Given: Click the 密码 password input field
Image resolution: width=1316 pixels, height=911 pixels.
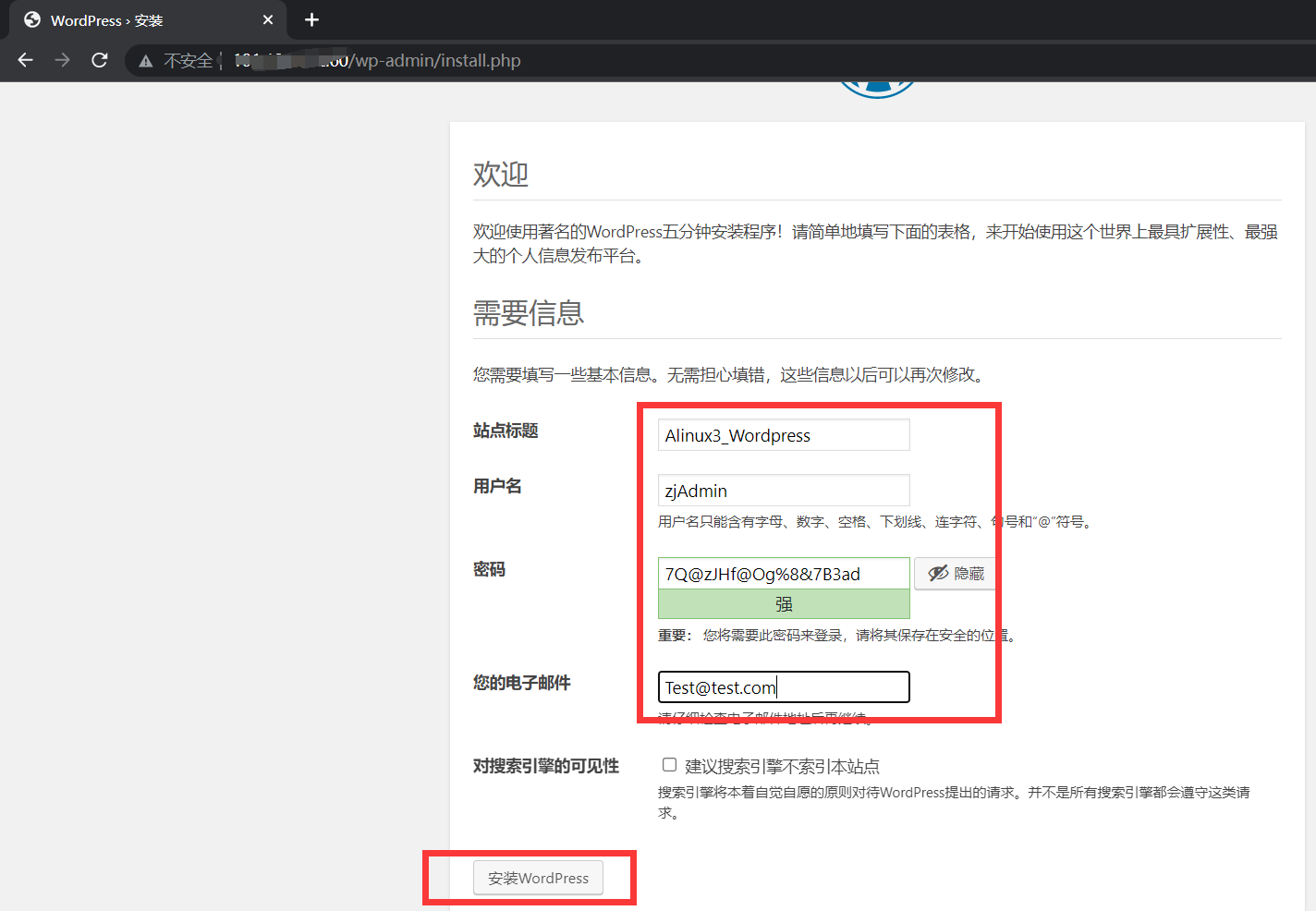Looking at the screenshot, I should click(x=784, y=574).
